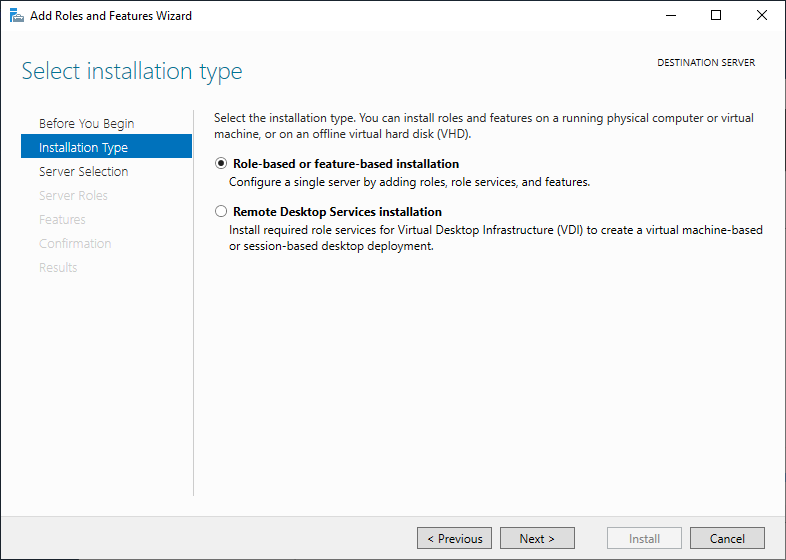Click the Select installation type heading
The image size is (786, 560).
[x=132, y=72]
